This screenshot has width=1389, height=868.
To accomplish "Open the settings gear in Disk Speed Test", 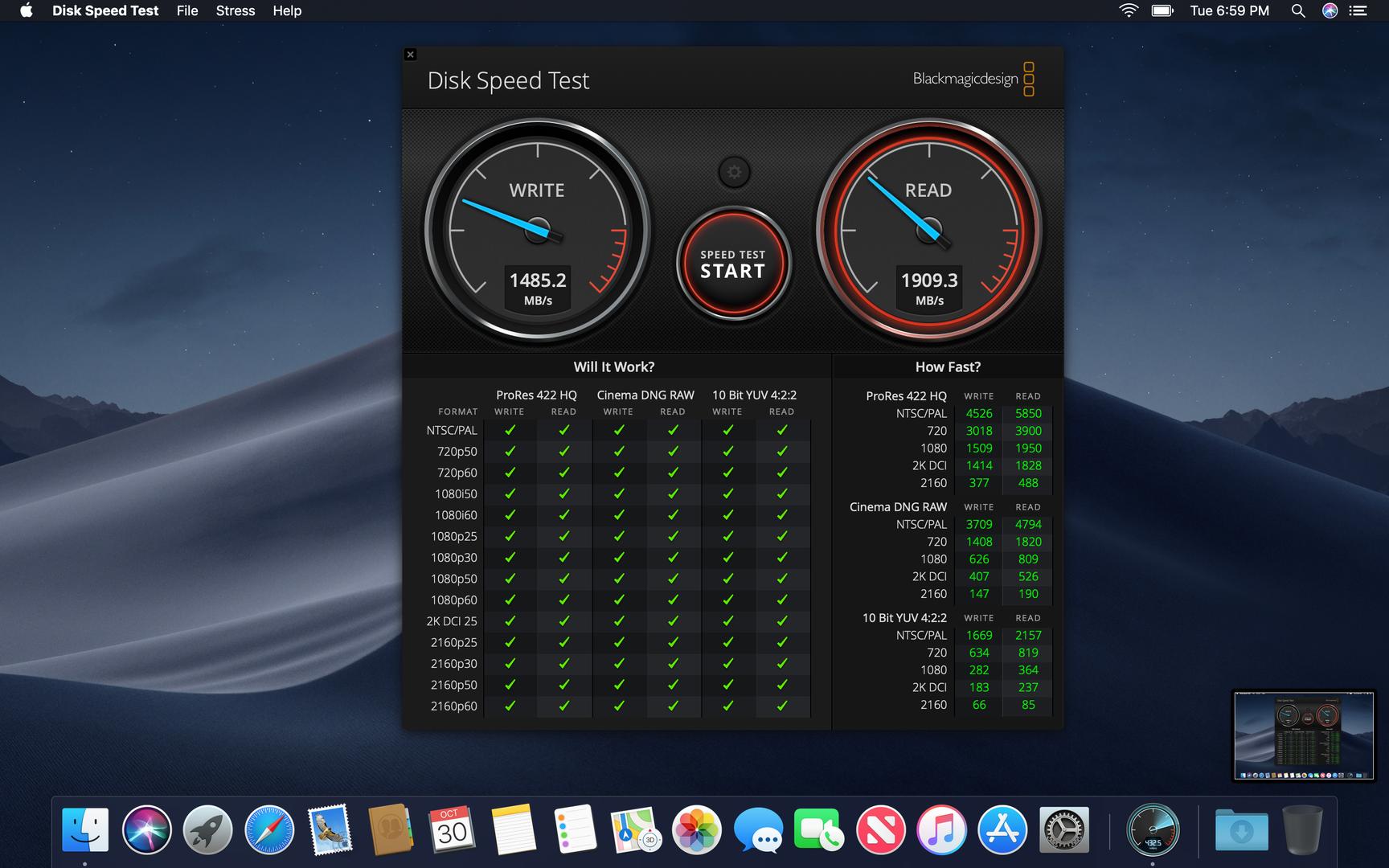I will 734,172.
